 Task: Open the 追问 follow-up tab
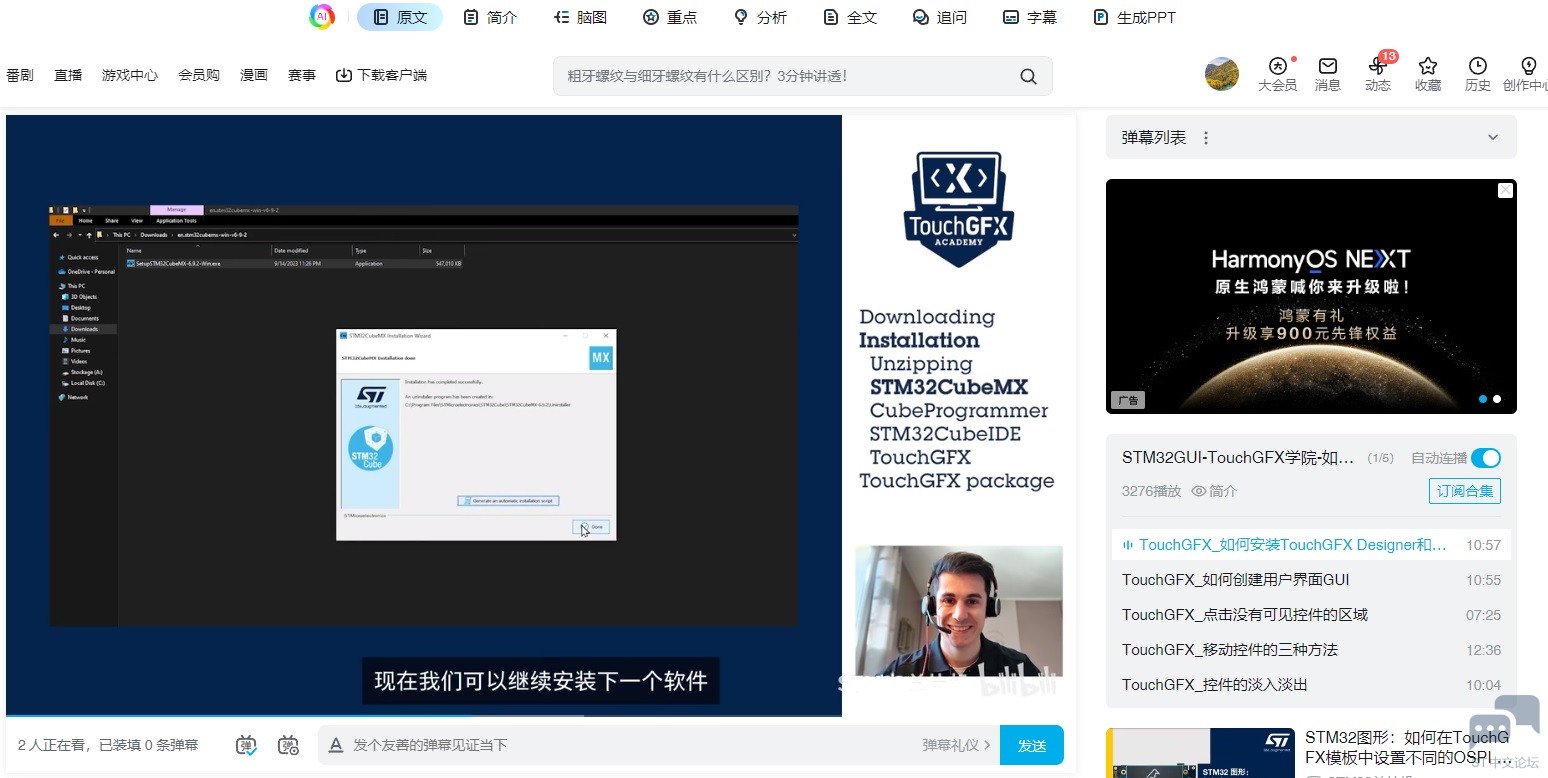point(940,17)
